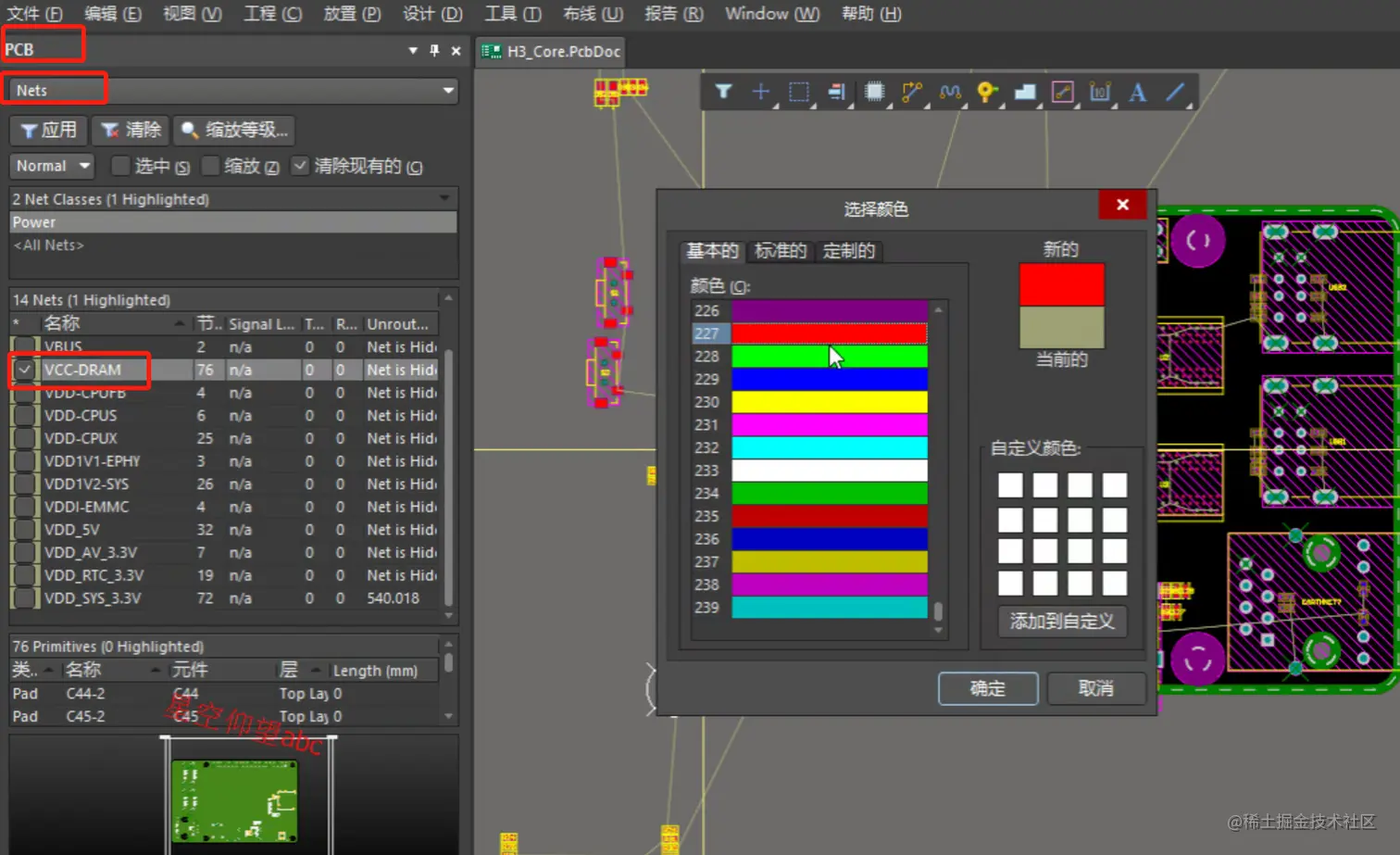Select the place component chip icon
This screenshot has height=855, width=1400.
(874, 92)
